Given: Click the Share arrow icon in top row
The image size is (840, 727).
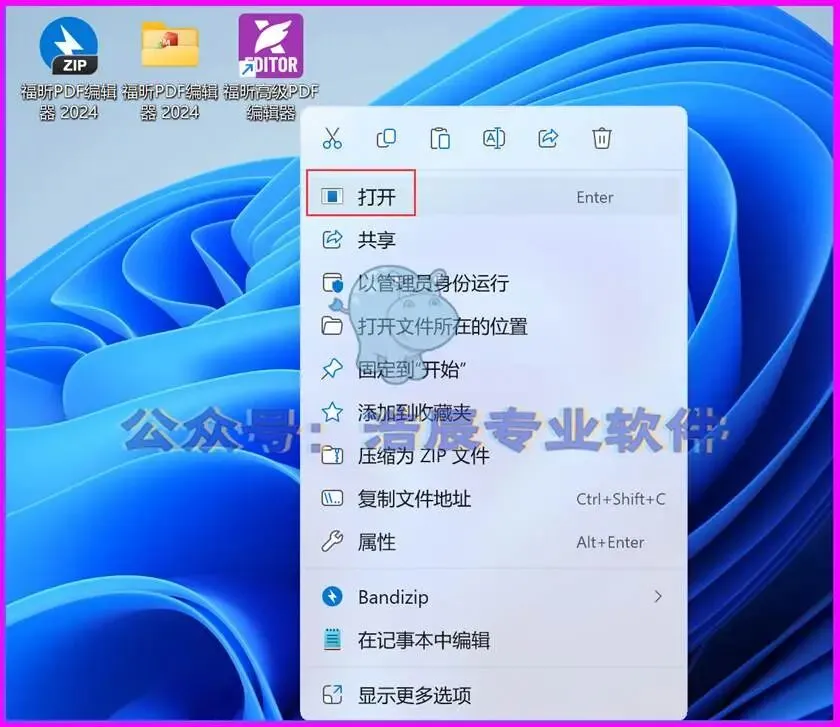Looking at the screenshot, I should 548,138.
